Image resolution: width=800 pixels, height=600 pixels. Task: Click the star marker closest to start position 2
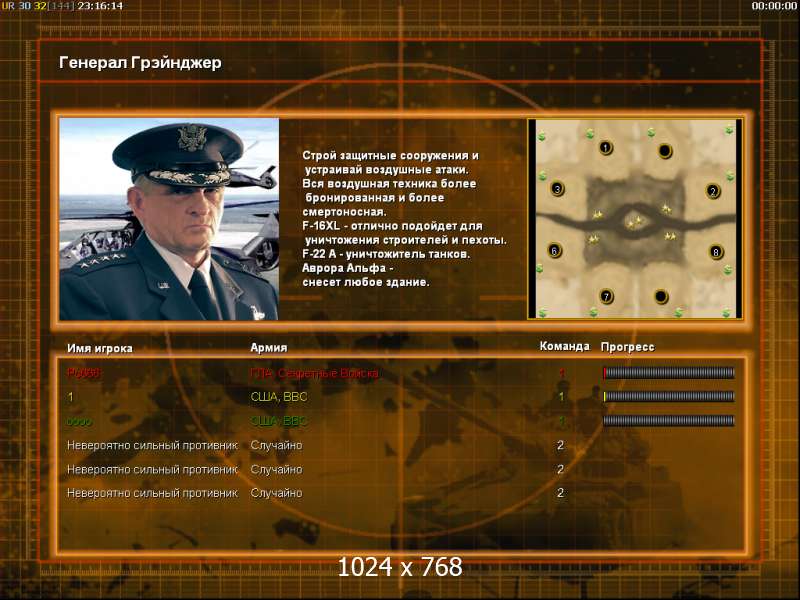click(x=666, y=208)
